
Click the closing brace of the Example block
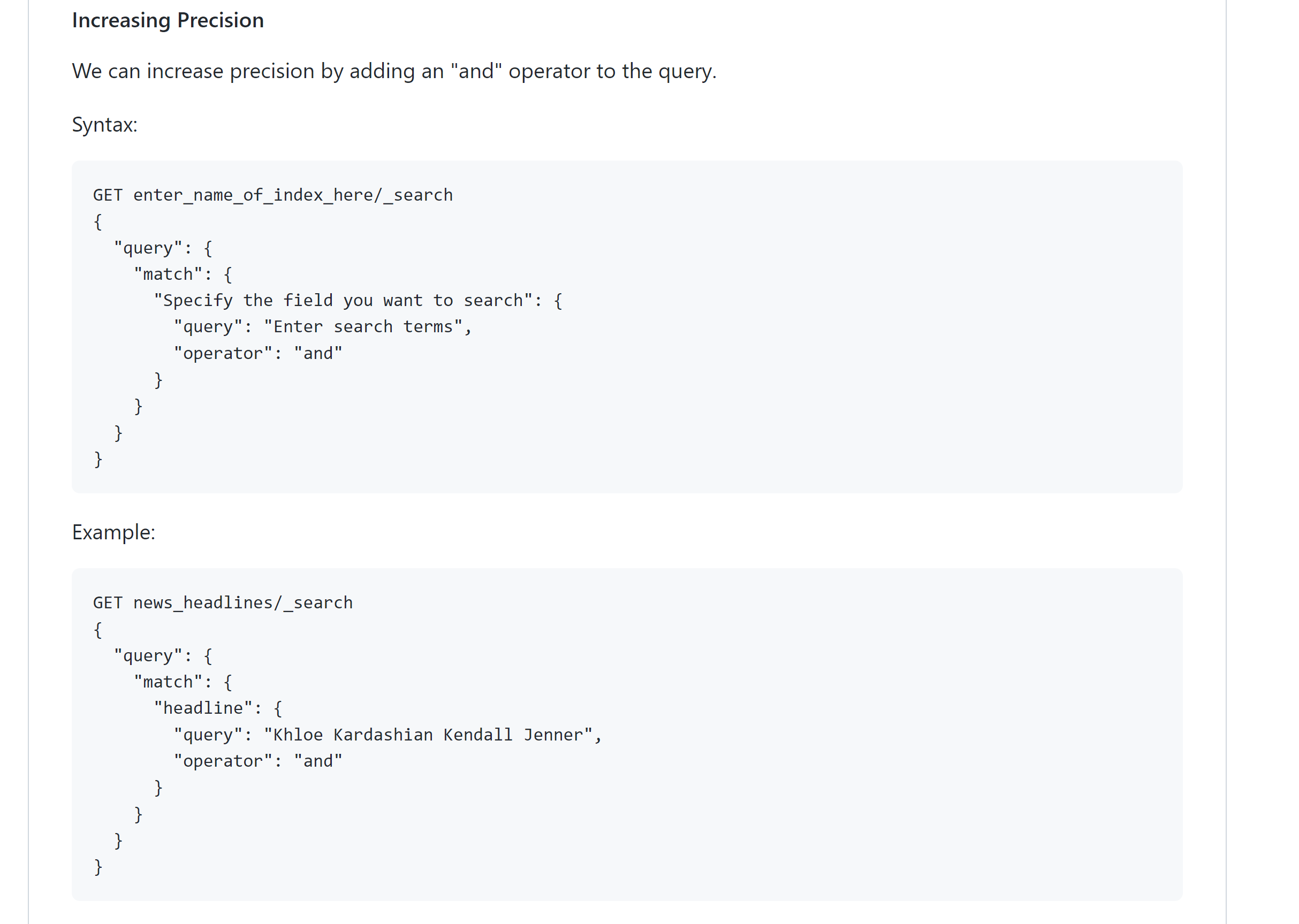98,867
